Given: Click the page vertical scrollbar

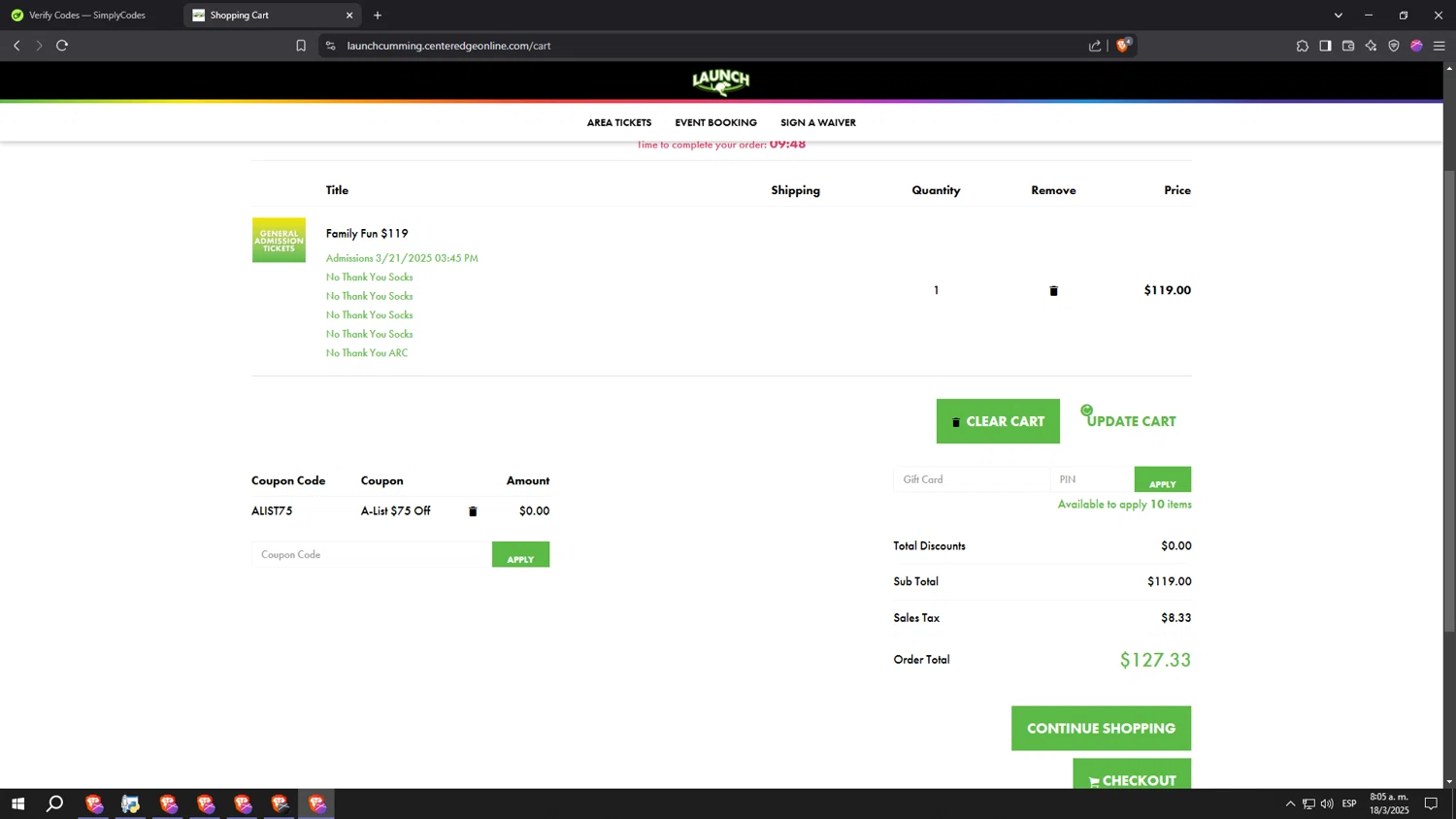Looking at the screenshot, I should pyautogui.click(x=1449, y=403).
